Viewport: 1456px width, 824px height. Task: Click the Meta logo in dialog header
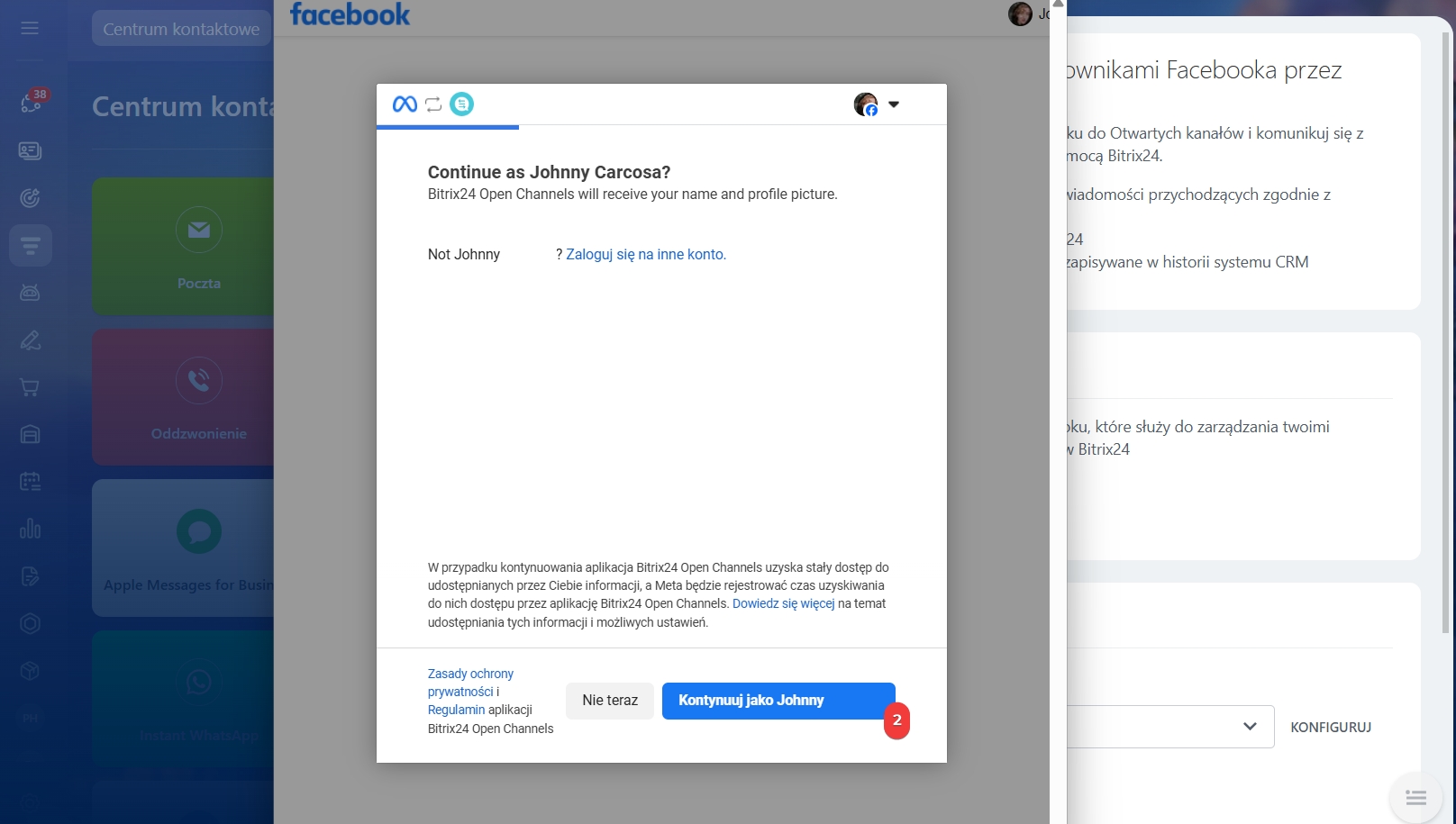(405, 104)
